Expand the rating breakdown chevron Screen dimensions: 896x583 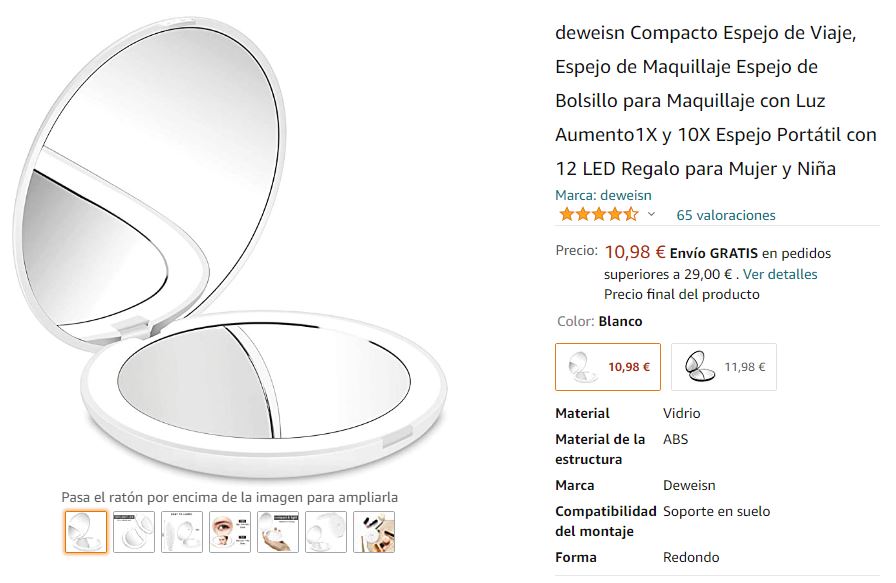pos(652,215)
